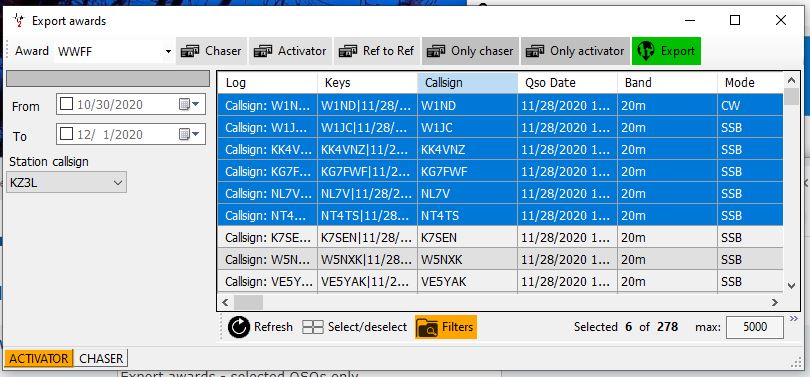Screen dimensions: 810x377
Task: Click the Ref to Ref button
Action: click(x=377, y=51)
